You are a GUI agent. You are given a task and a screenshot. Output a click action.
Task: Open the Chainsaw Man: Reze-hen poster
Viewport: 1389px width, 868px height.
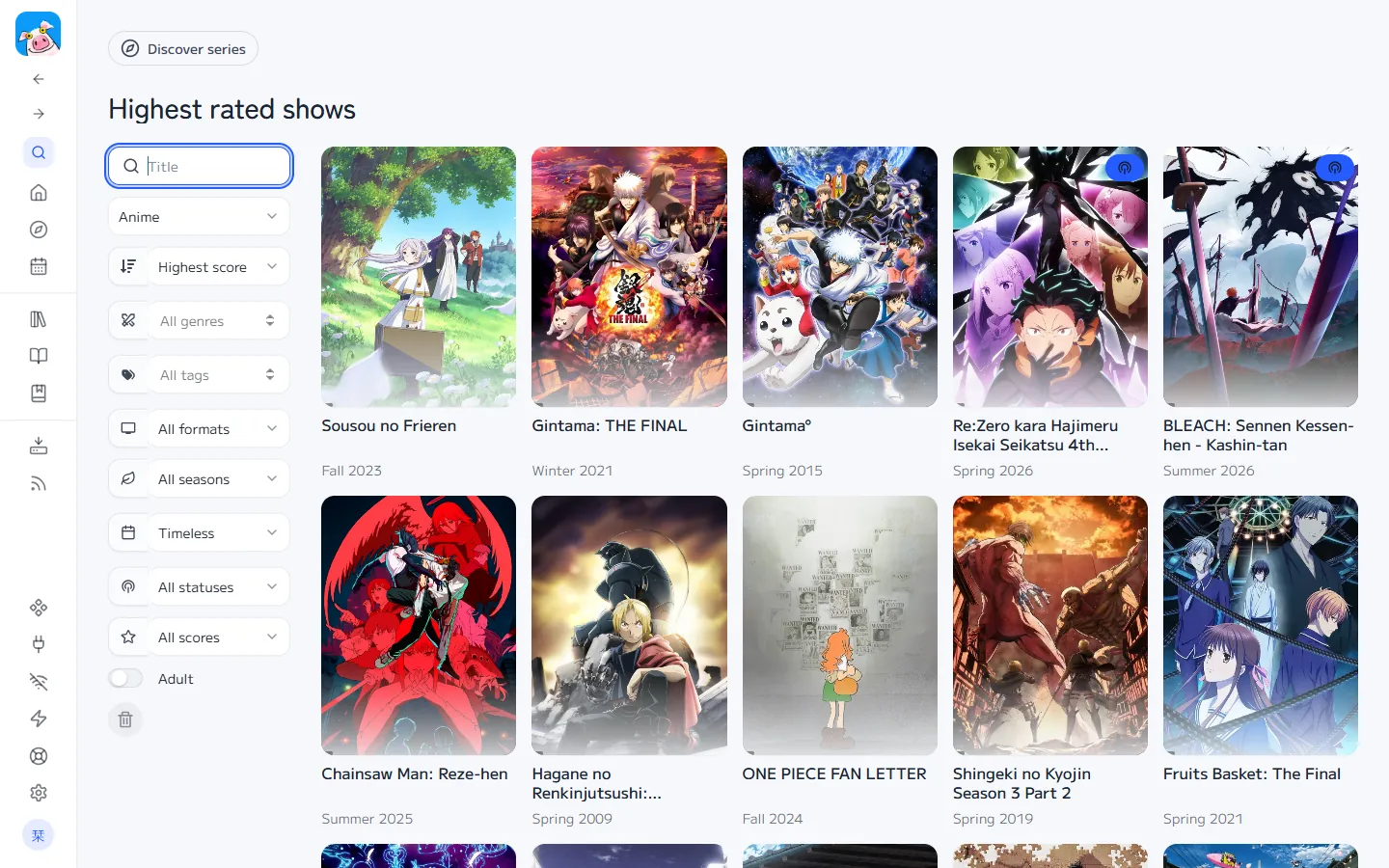(x=419, y=625)
